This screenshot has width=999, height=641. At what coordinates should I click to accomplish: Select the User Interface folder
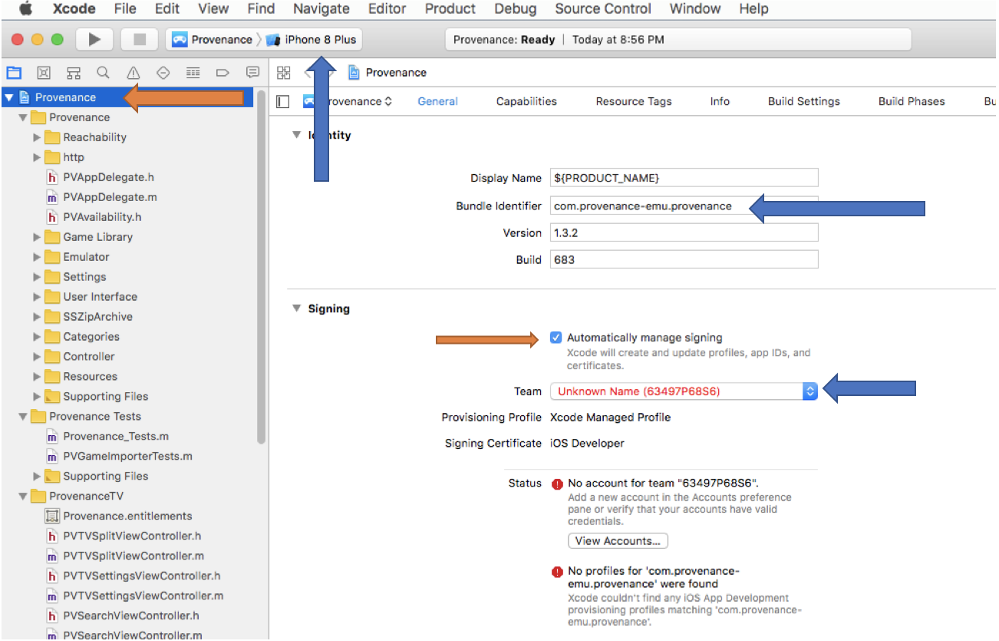pyautogui.click(x=92, y=297)
